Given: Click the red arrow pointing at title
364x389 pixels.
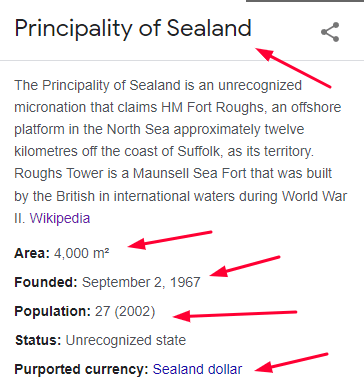Looking at the screenshot, I should (293, 68).
